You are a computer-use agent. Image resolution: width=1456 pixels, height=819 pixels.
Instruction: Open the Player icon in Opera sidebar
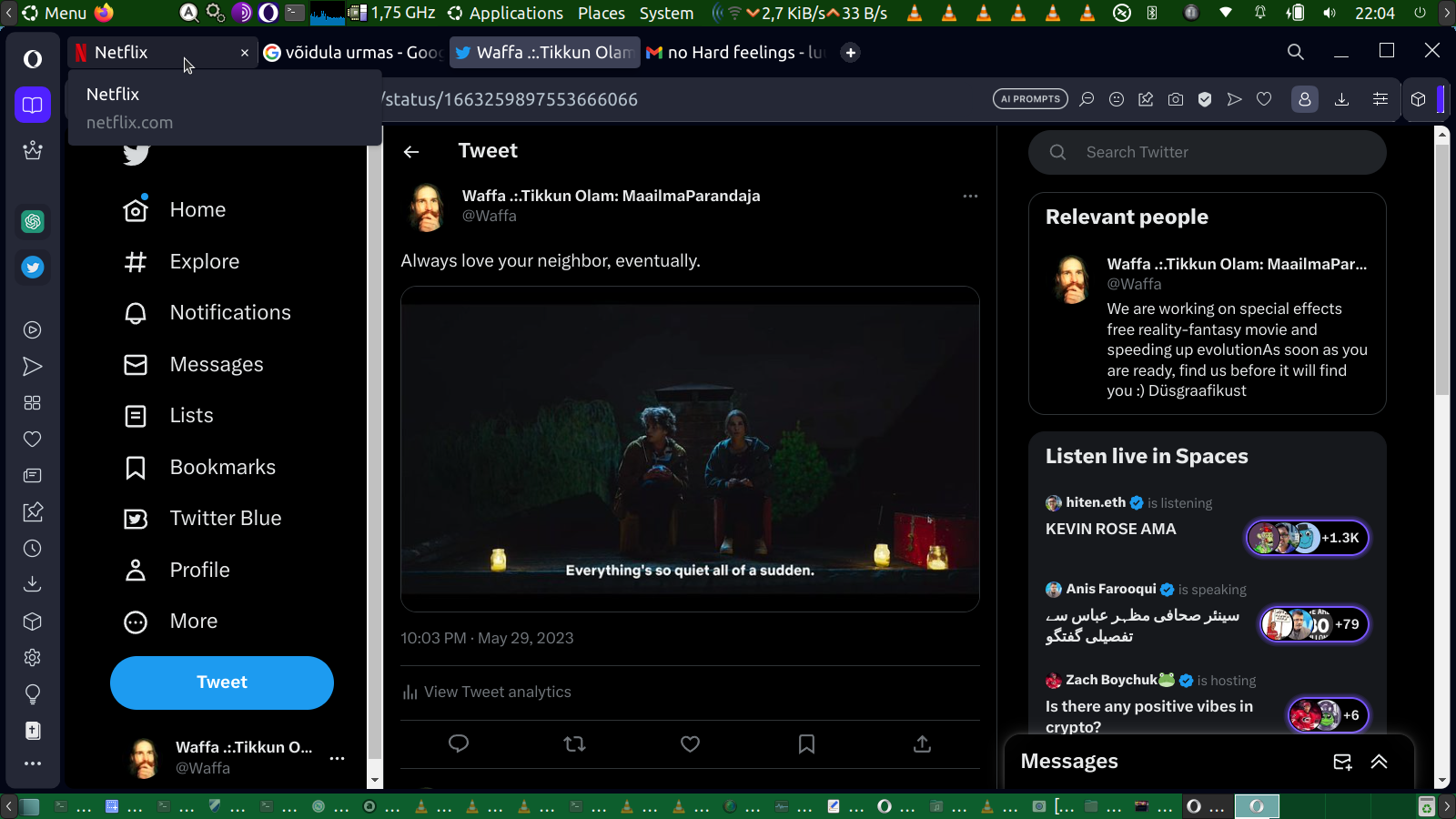pyautogui.click(x=33, y=330)
